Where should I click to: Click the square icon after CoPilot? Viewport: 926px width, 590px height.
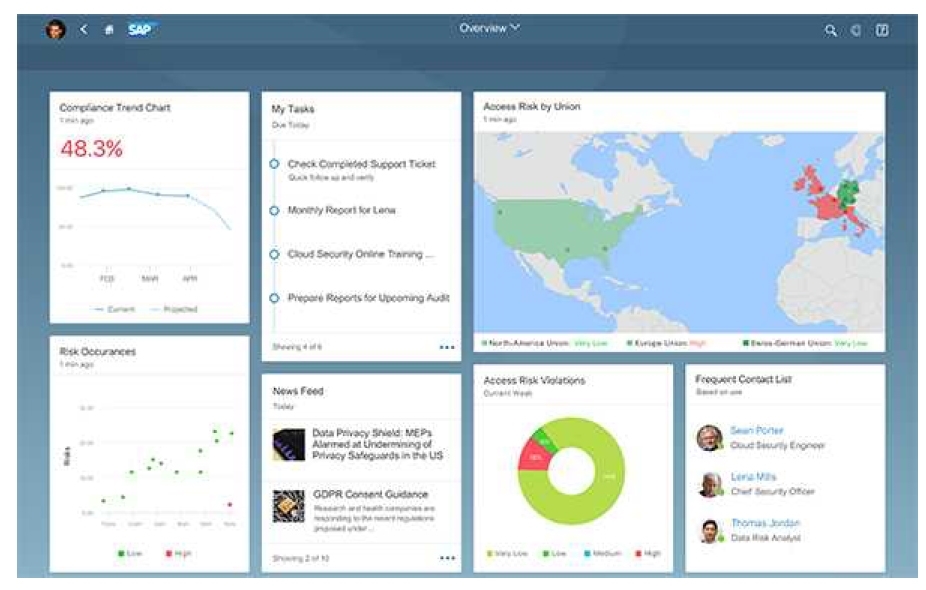pos(882,30)
